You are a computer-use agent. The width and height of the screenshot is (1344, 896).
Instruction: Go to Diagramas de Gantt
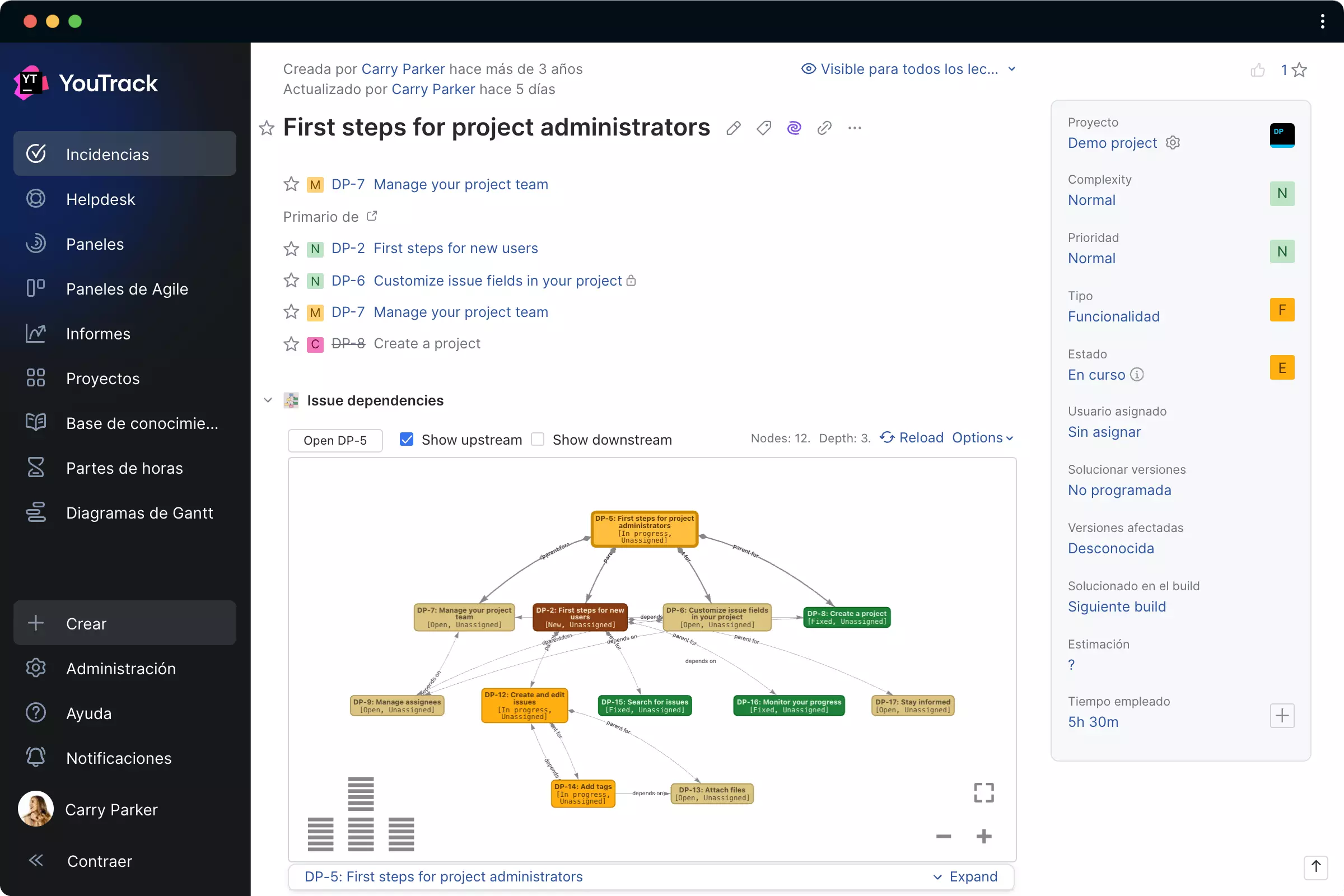pyautogui.click(x=139, y=512)
